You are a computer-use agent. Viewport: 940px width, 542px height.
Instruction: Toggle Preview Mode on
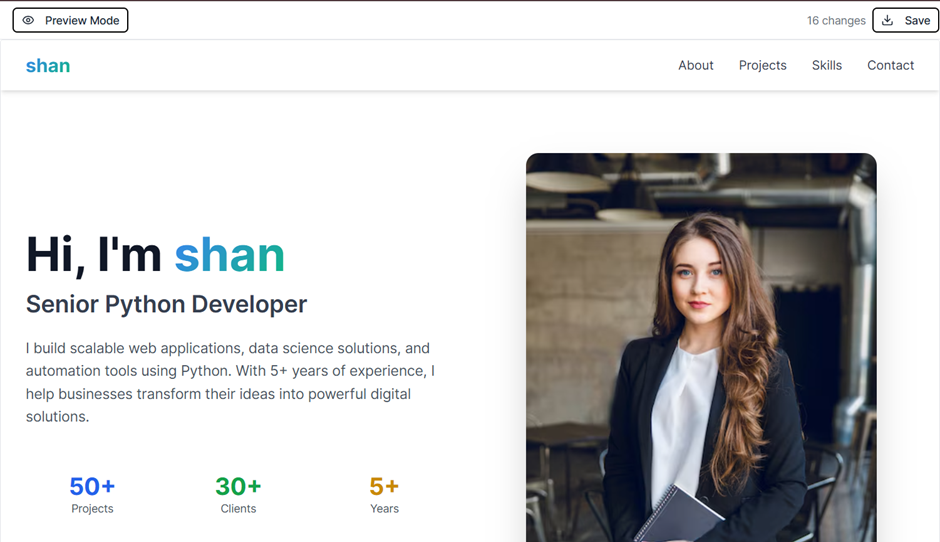click(x=70, y=20)
